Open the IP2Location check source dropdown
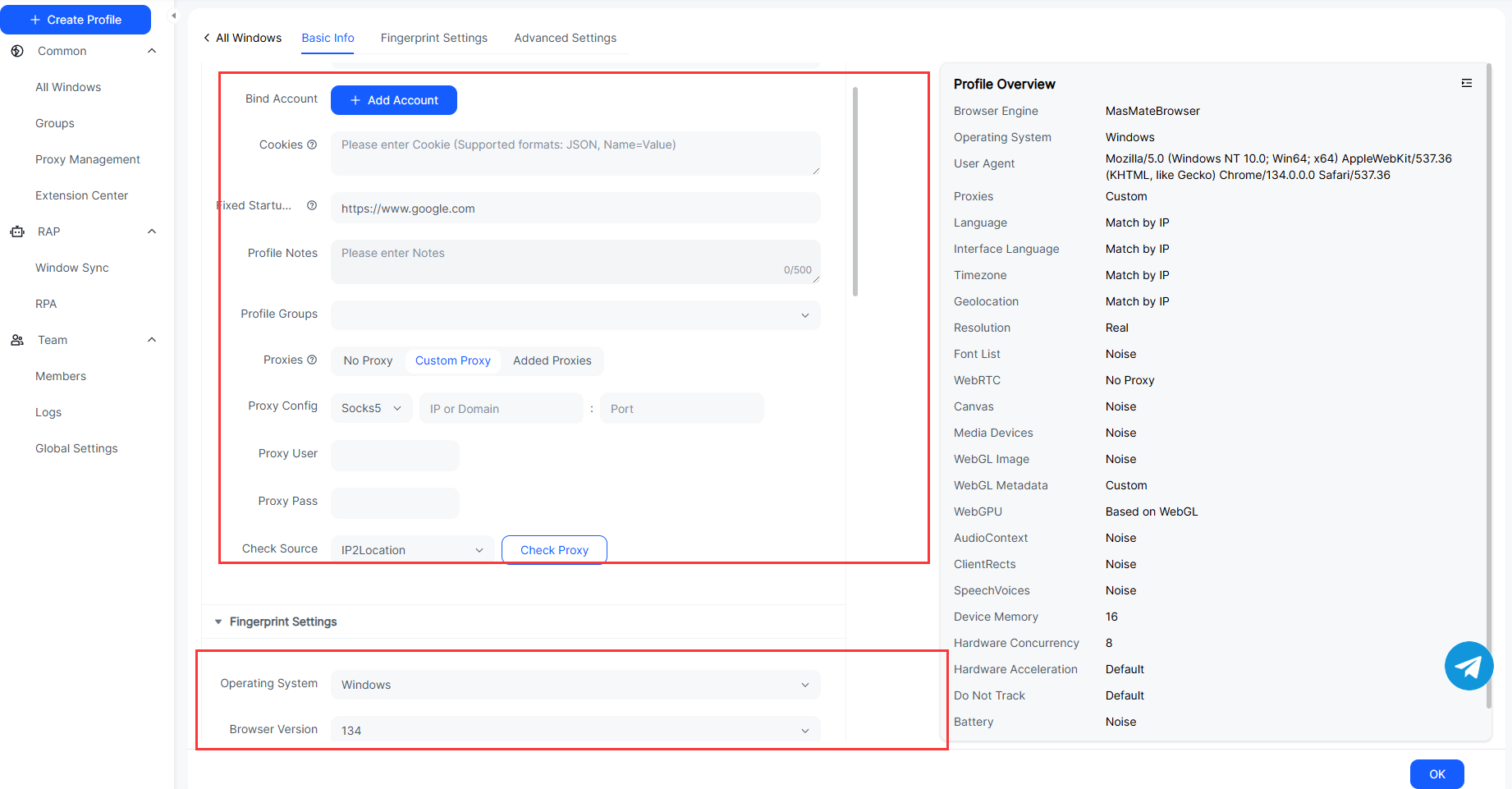Image resolution: width=1512 pixels, height=789 pixels. coord(412,550)
